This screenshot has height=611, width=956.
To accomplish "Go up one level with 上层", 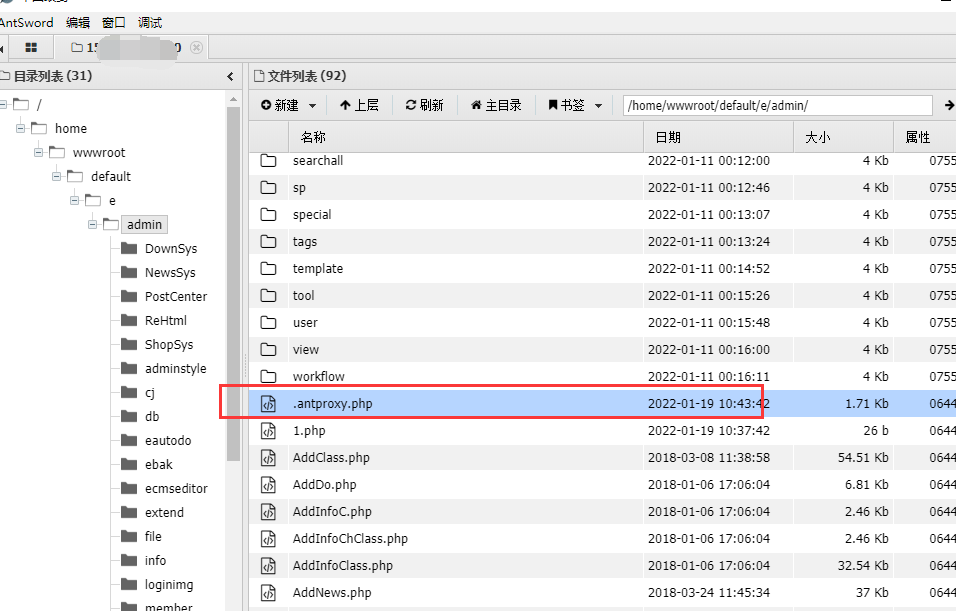I will (359, 105).
